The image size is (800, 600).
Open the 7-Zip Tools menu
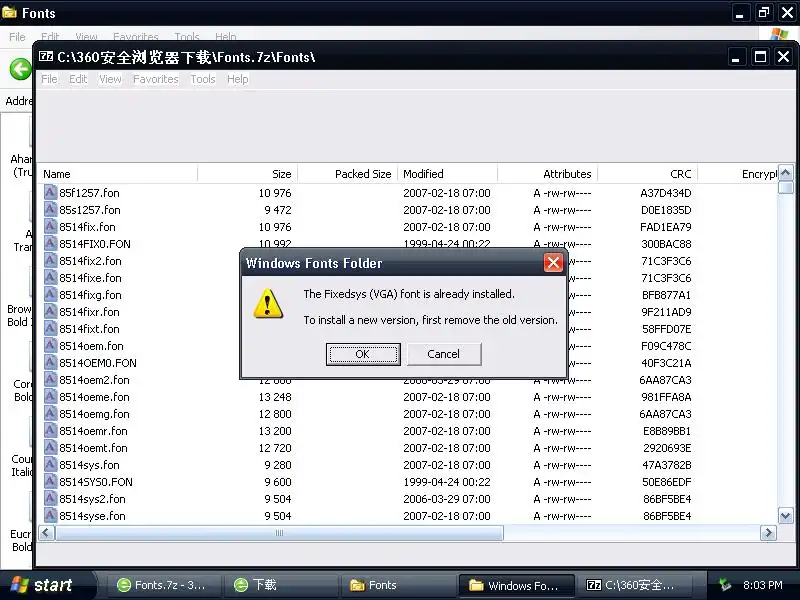pos(203,79)
